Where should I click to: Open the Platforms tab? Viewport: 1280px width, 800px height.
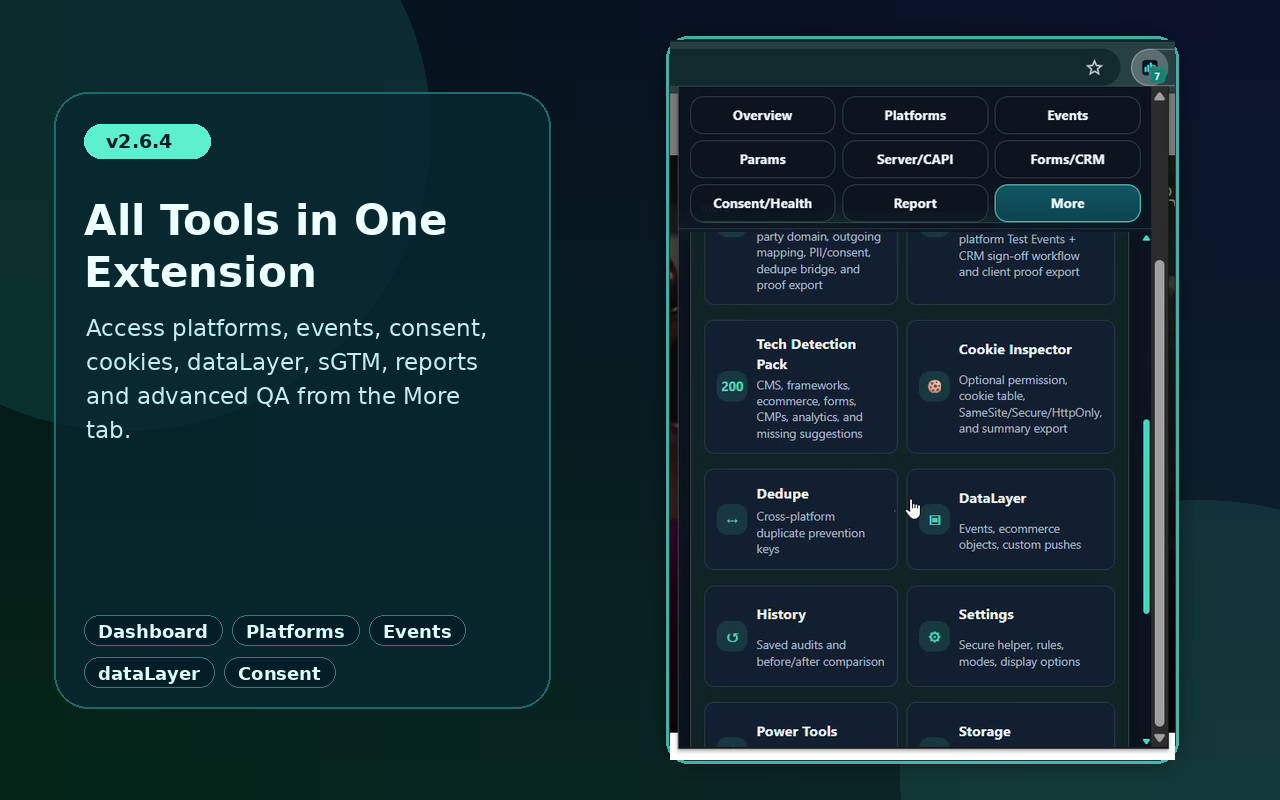pos(915,115)
